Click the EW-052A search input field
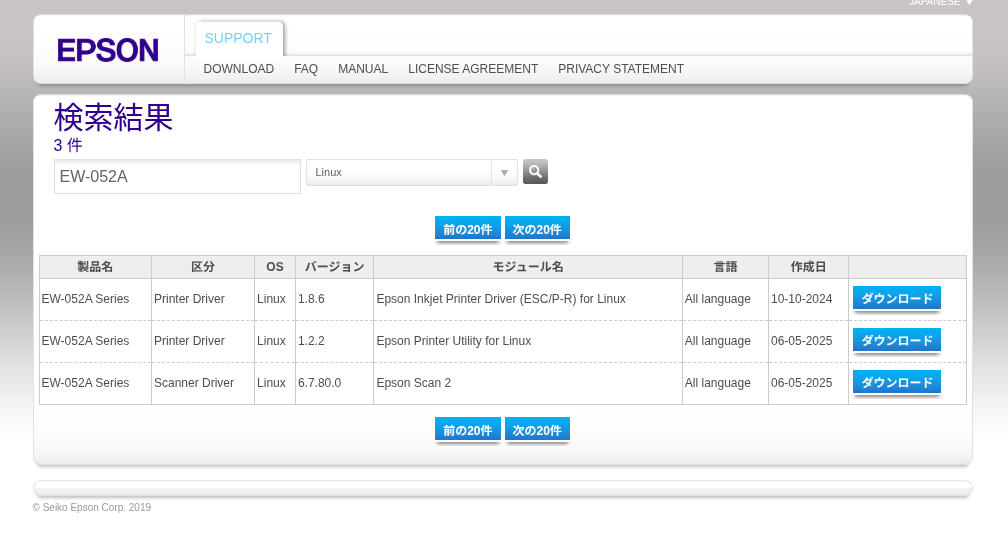This screenshot has height=535, width=1008. pos(177,176)
